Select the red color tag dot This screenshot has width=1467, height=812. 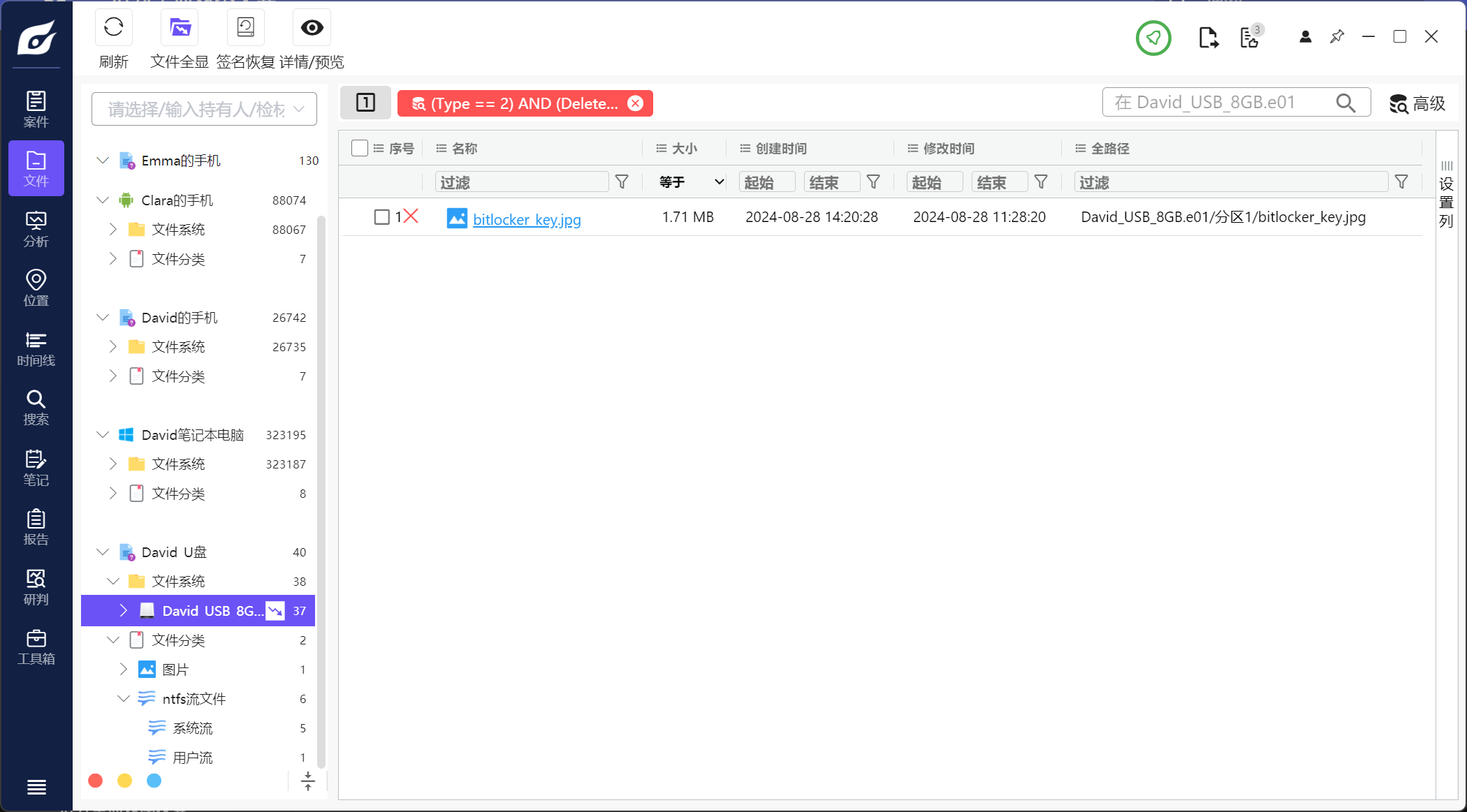click(96, 781)
